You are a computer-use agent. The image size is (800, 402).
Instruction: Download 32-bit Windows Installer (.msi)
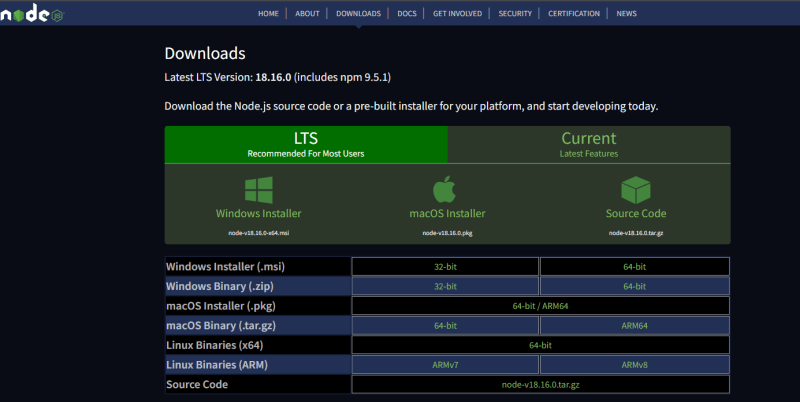(445, 267)
